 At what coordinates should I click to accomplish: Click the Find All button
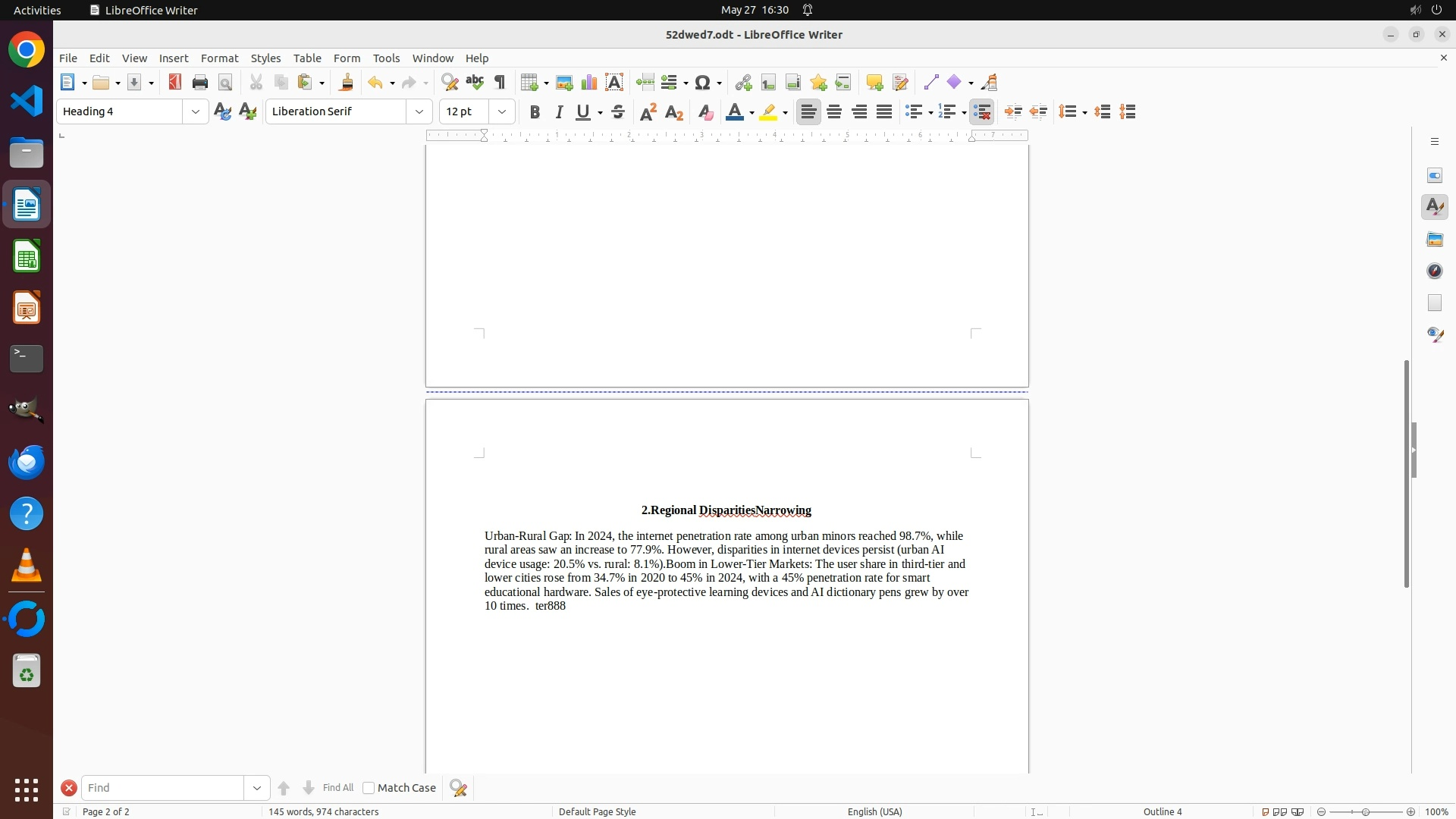coord(337,788)
